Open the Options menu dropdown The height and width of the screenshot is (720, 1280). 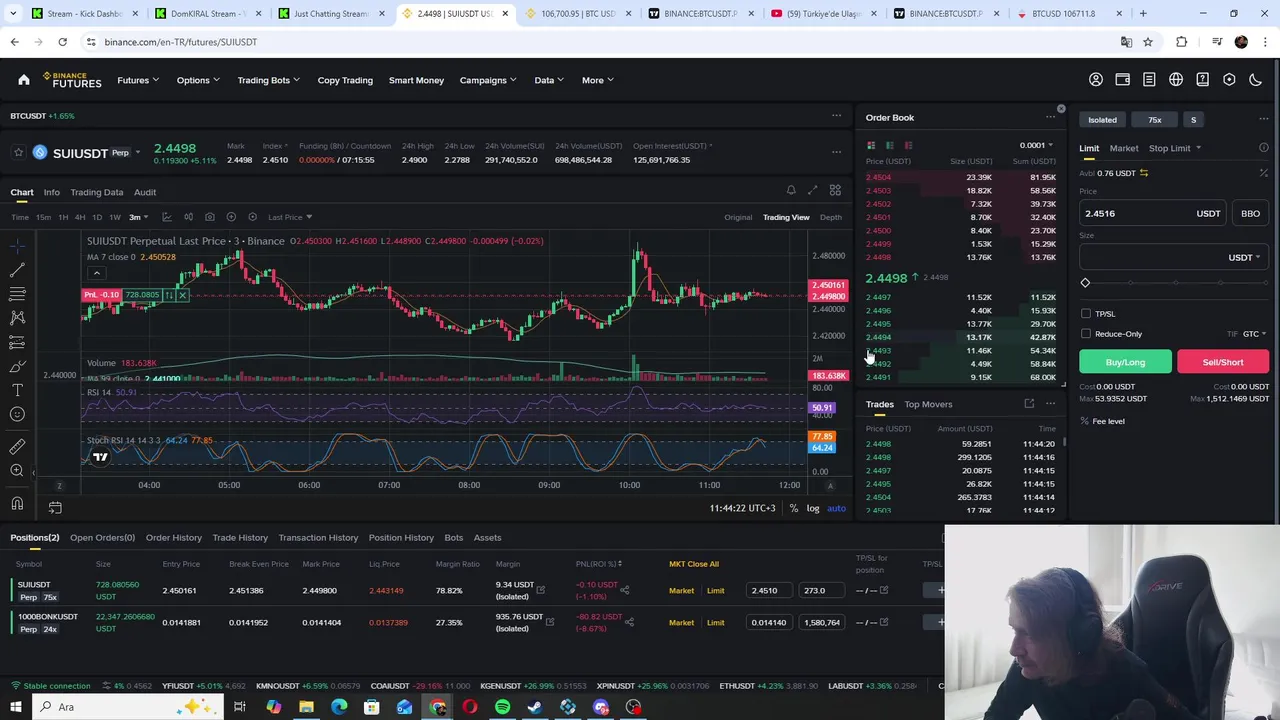pyautogui.click(x=198, y=80)
